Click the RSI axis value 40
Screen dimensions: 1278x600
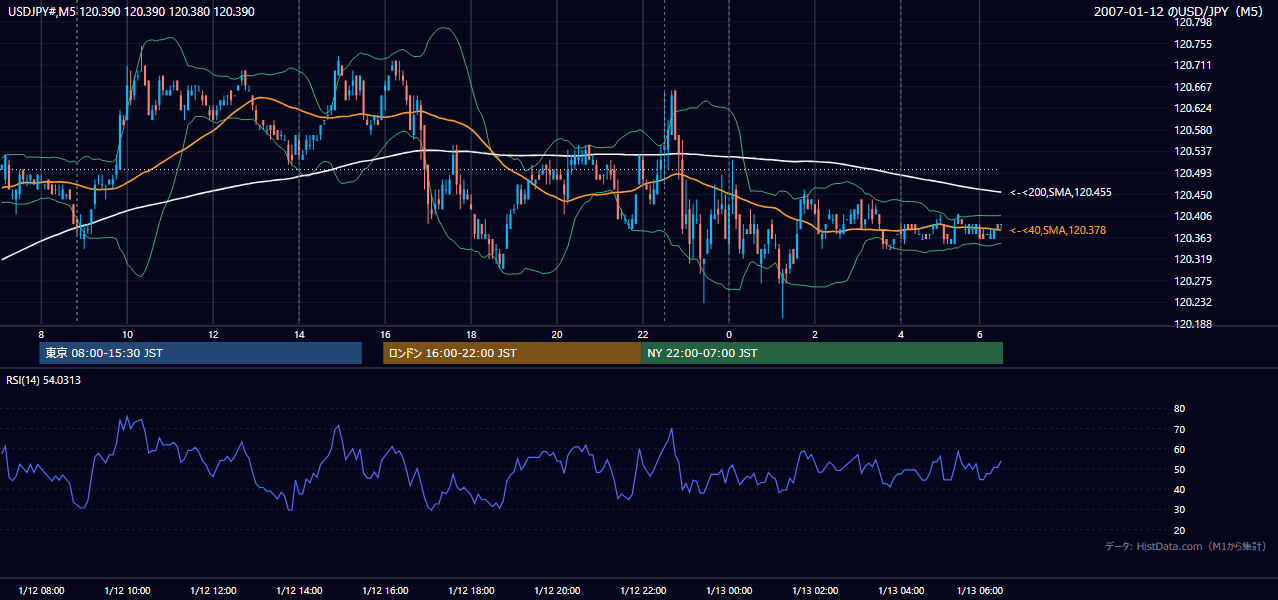(1179, 489)
